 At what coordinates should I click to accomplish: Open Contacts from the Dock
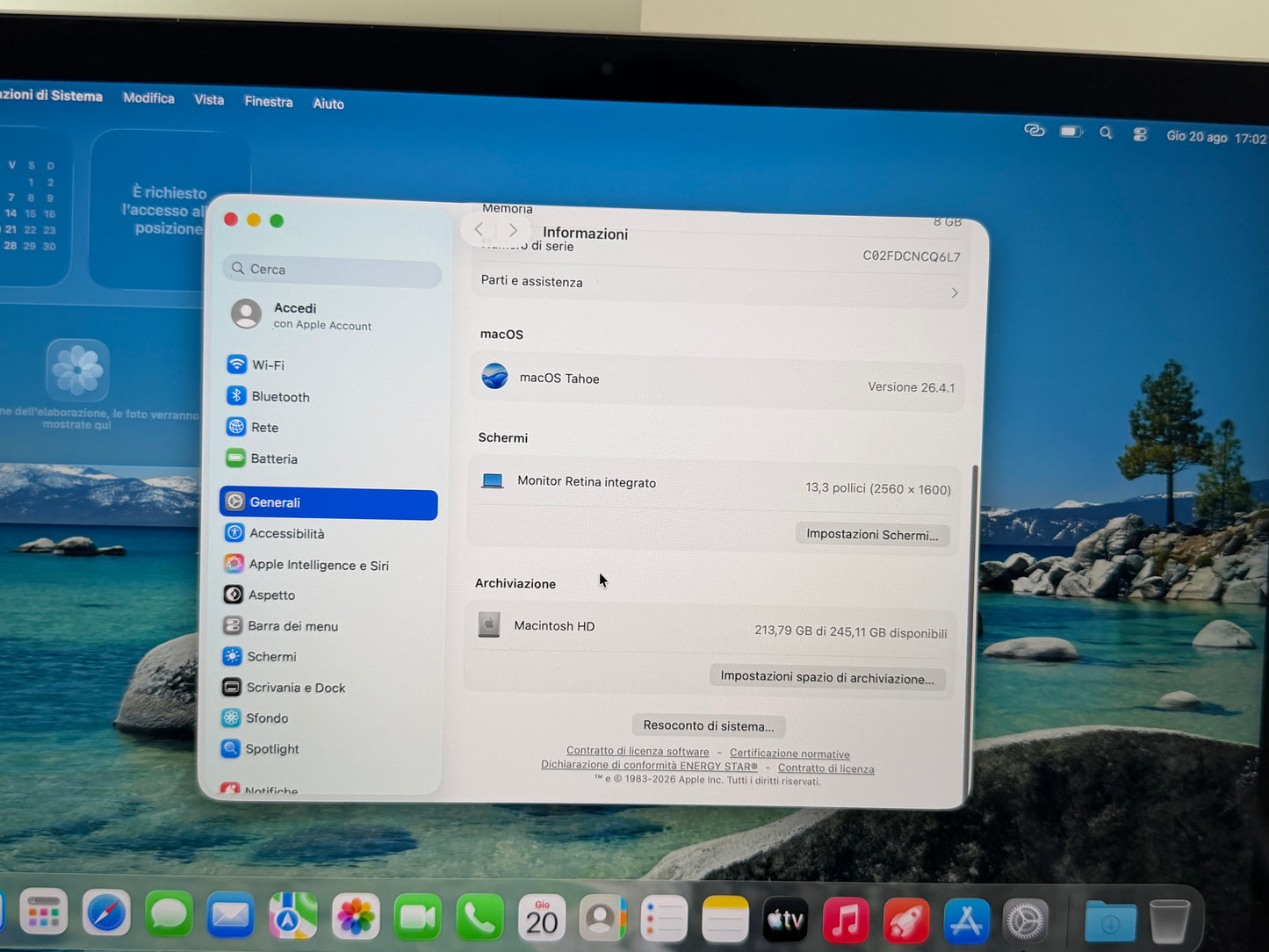603,920
